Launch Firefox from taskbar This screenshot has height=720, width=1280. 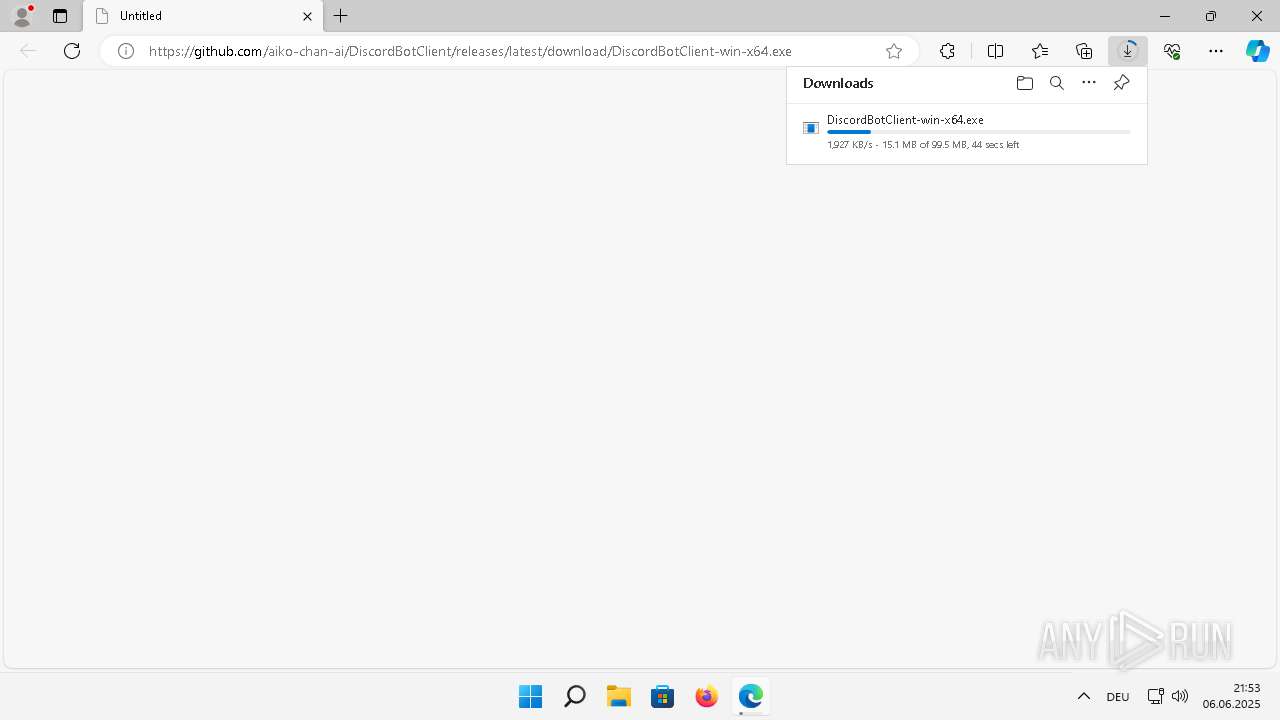coord(706,696)
